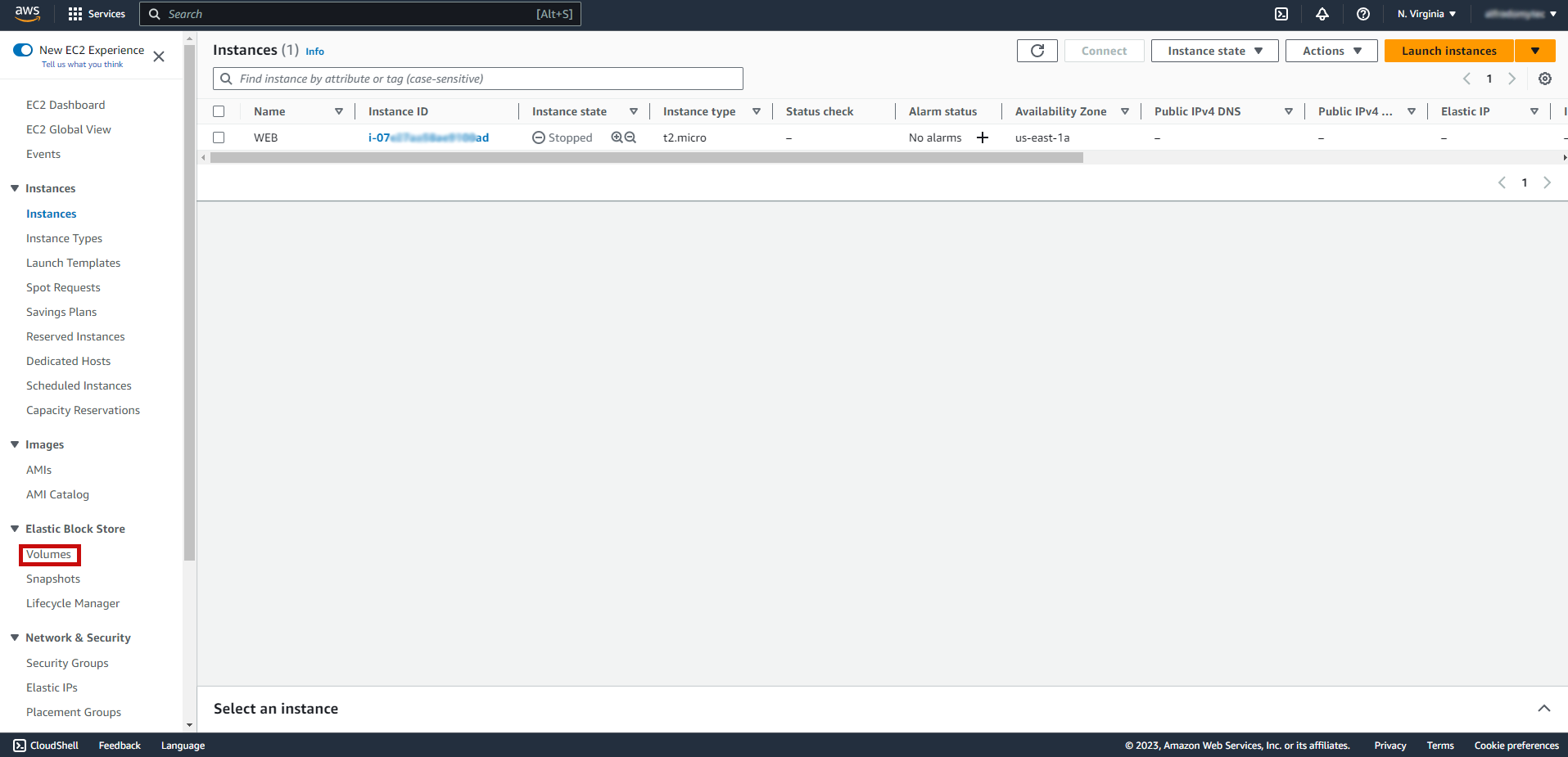The width and height of the screenshot is (1568, 757).
Task: Open EC2 Dashboard in sidebar
Action: 66,105
